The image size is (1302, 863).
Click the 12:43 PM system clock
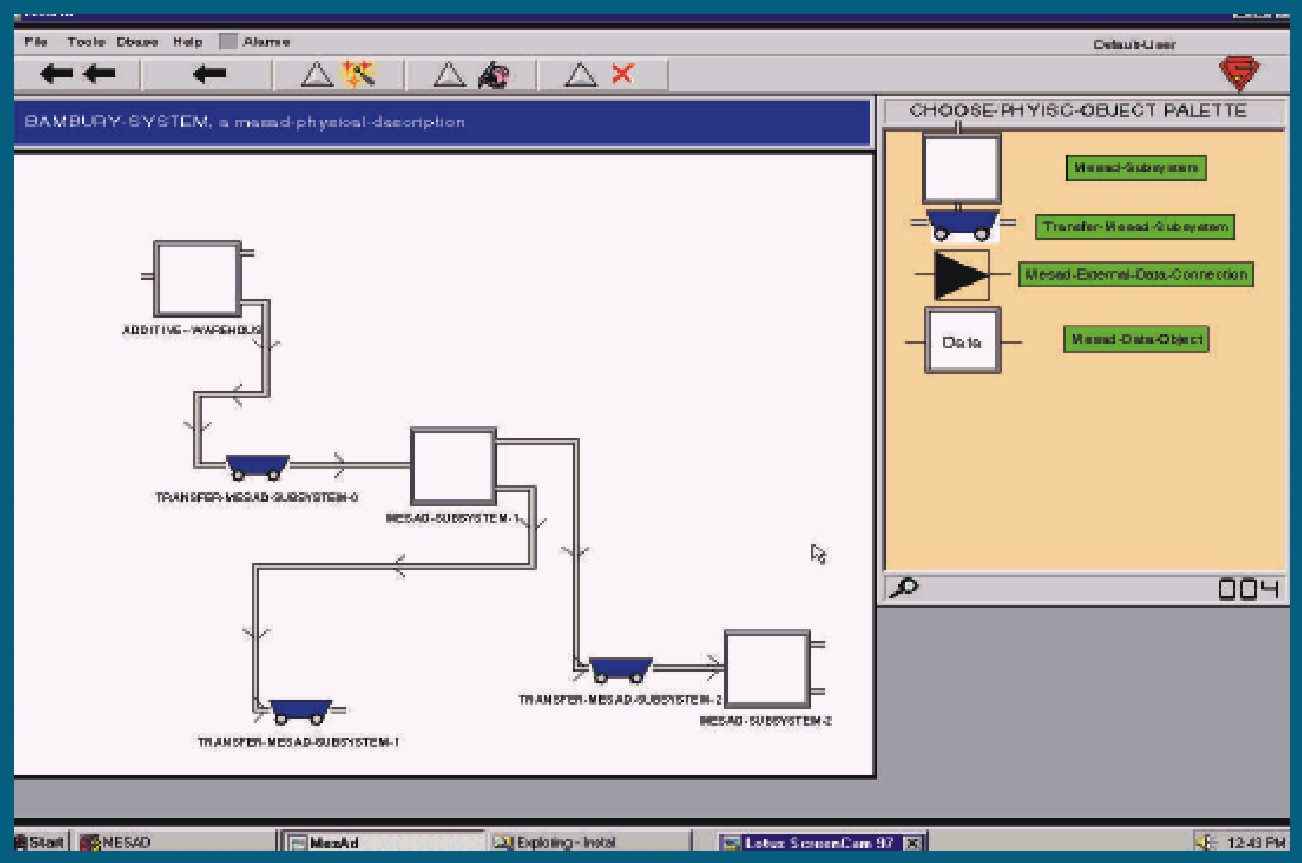1255,842
